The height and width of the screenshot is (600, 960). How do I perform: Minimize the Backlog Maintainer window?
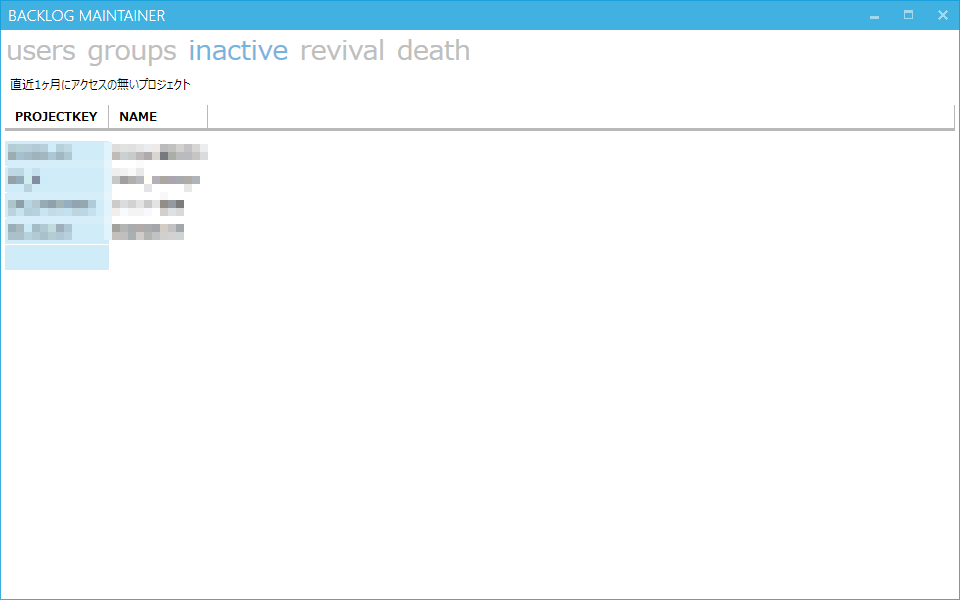(x=874, y=15)
